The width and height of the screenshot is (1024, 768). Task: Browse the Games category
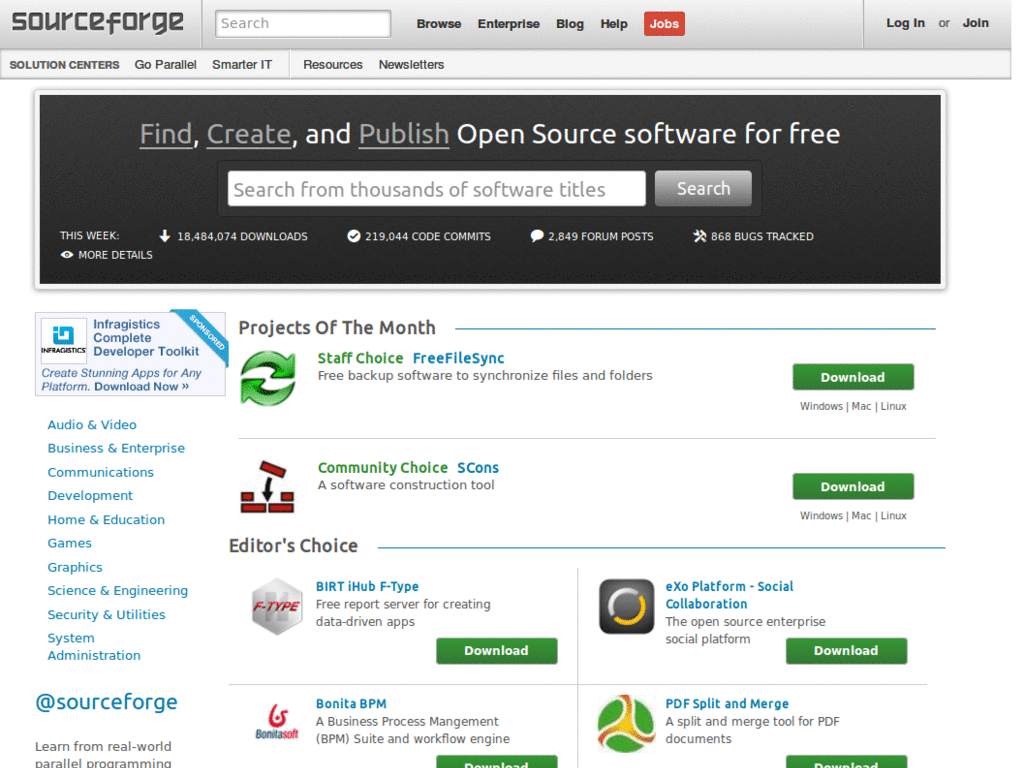(x=70, y=543)
